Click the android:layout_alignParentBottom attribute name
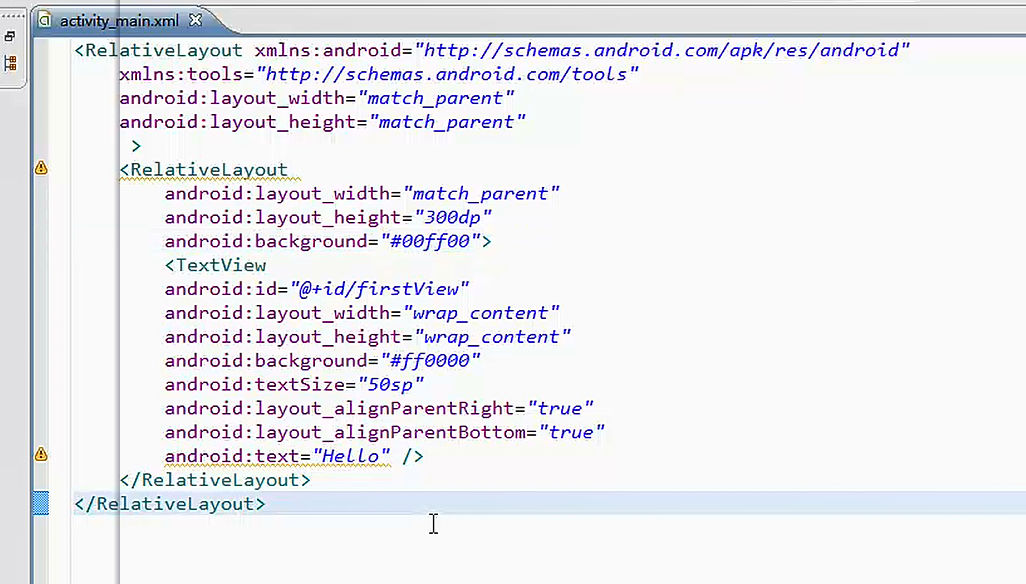The image size is (1026, 584). click(x=345, y=432)
